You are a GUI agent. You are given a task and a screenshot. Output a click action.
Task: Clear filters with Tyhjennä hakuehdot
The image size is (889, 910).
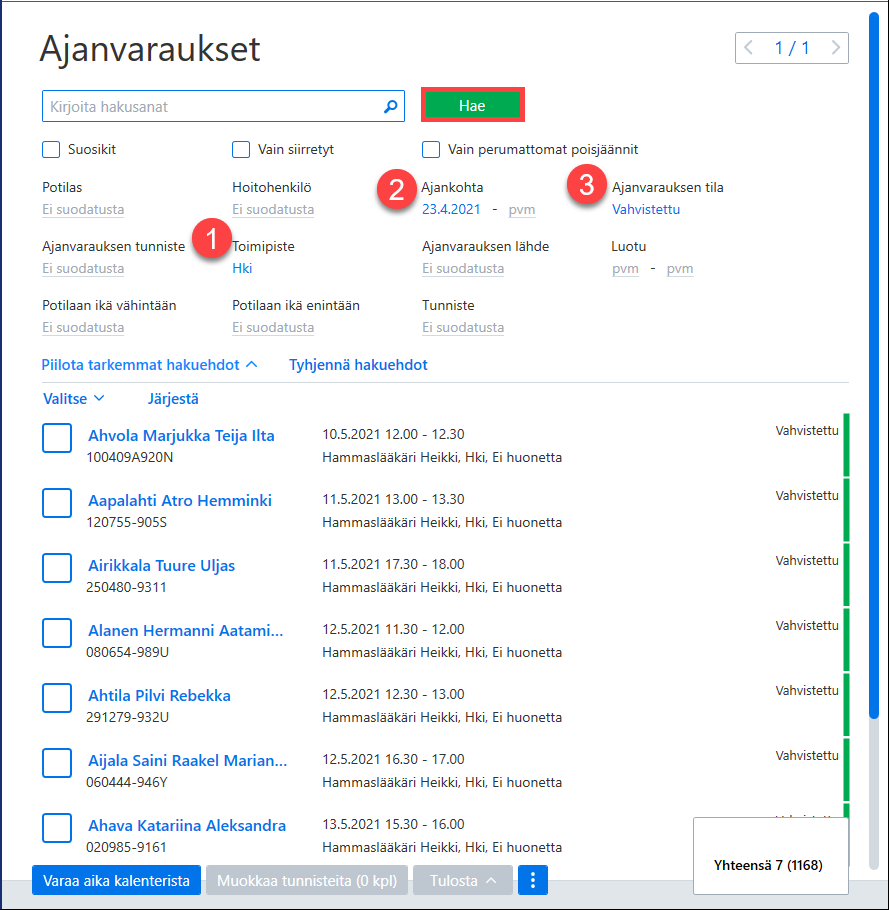(x=358, y=364)
